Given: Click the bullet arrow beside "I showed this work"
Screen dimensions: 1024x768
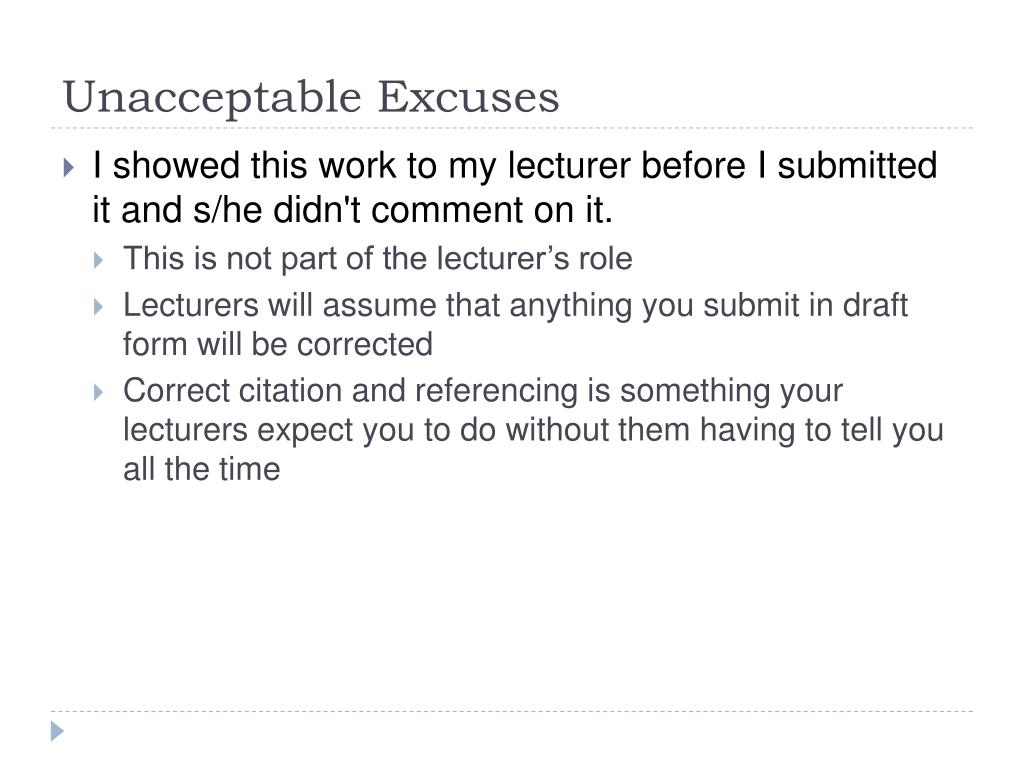Looking at the screenshot, I should [x=69, y=167].
